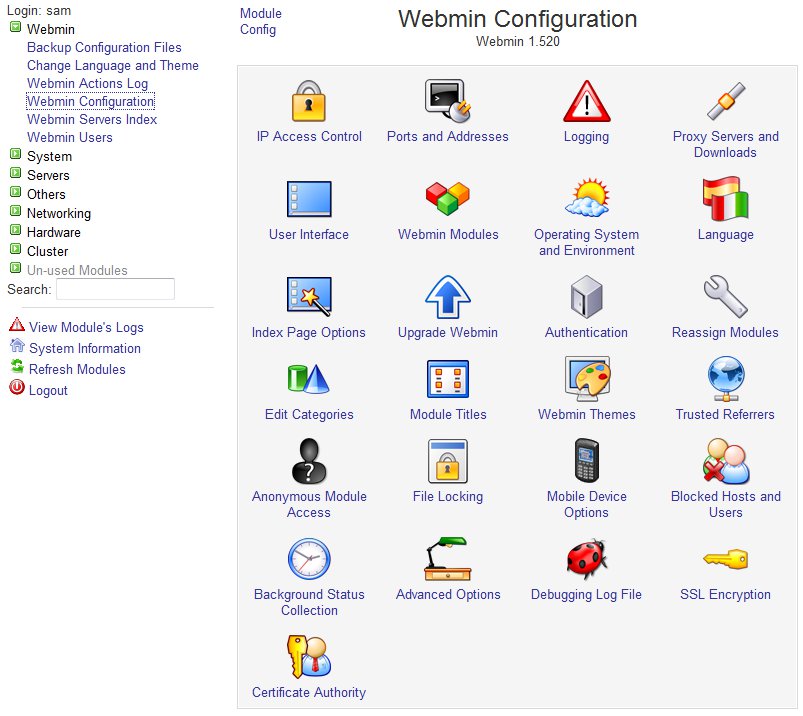The height and width of the screenshot is (716, 803).
Task: Open the File Locking icon
Action: (x=448, y=461)
